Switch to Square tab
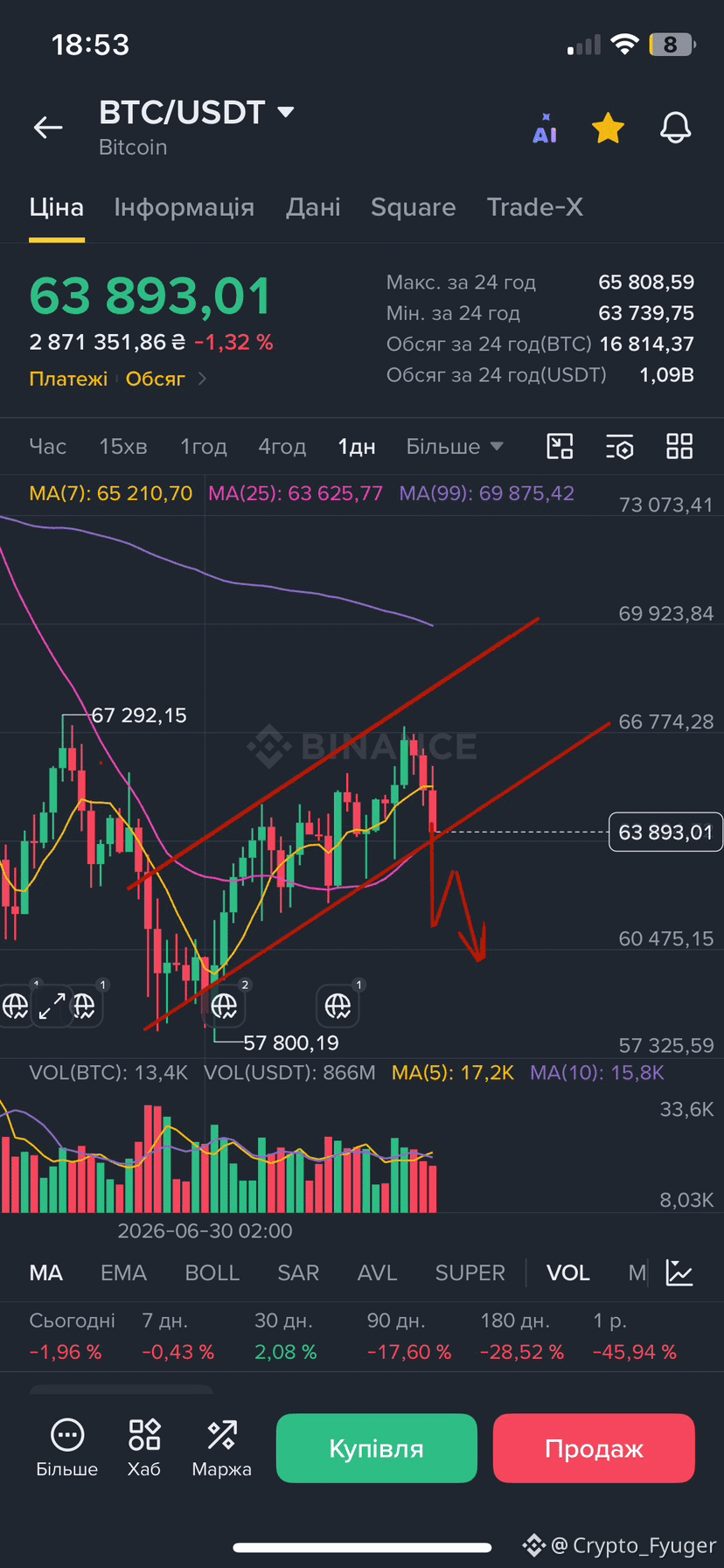Viewport: 724px width, 1568px height. coord(413,207)
